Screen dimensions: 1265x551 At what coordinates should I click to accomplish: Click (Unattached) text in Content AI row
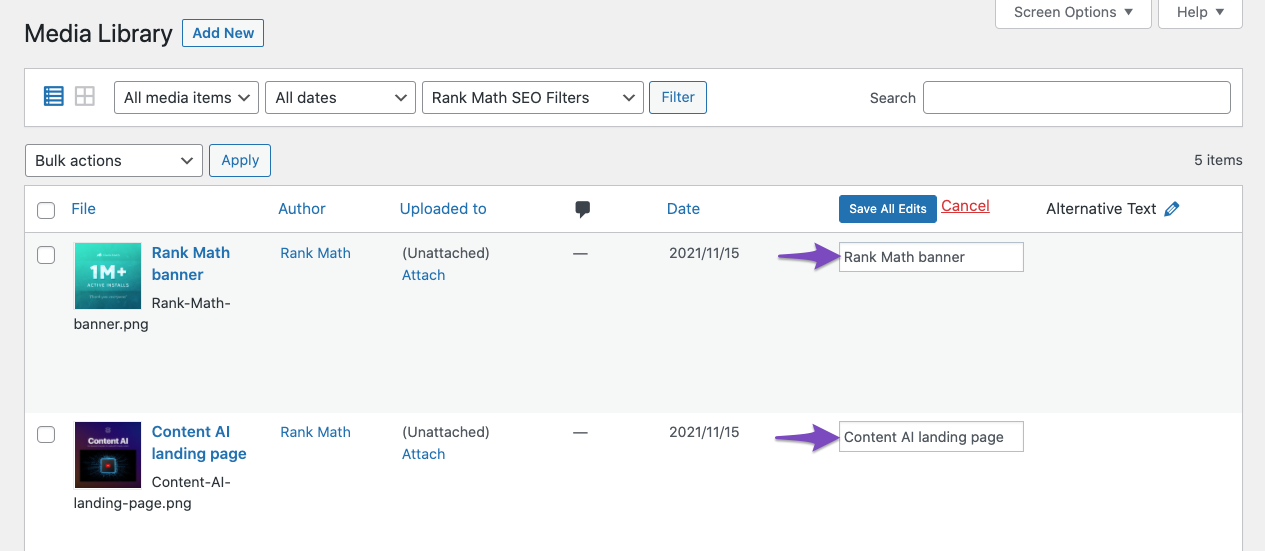click(446, 432)
